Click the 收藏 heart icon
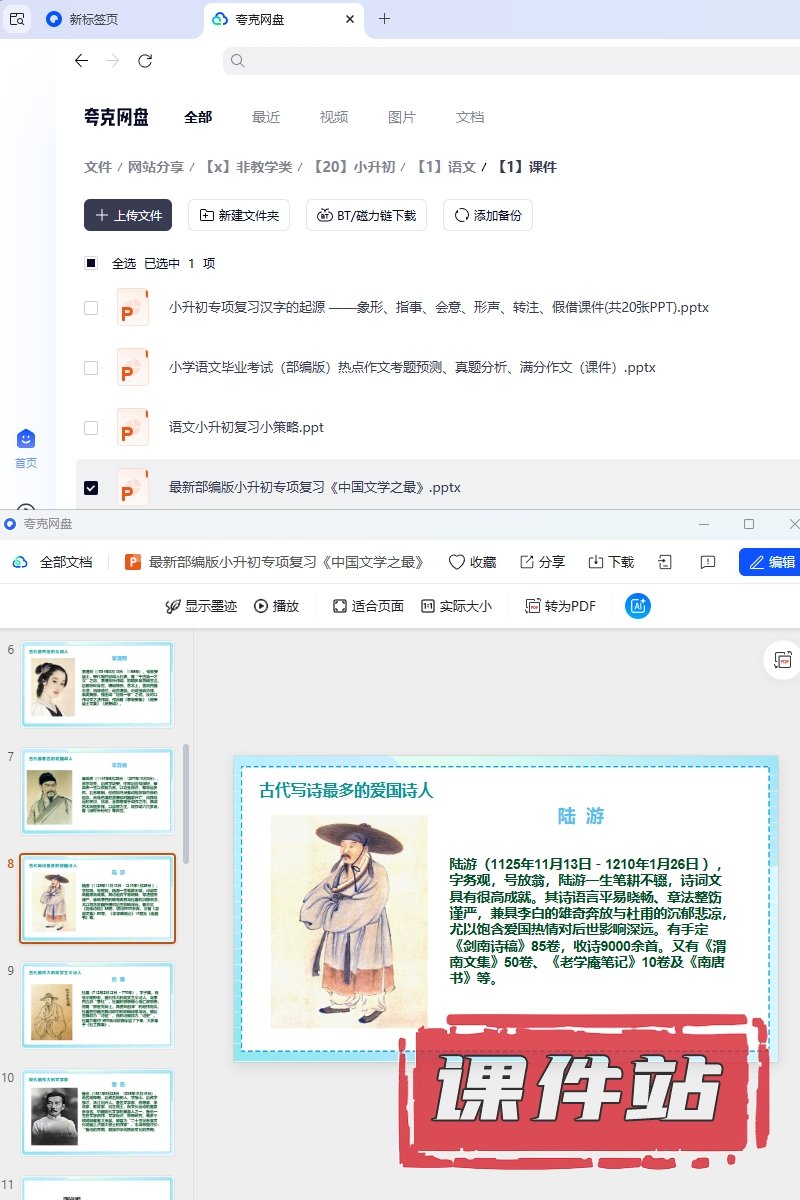 pos(457,562)
